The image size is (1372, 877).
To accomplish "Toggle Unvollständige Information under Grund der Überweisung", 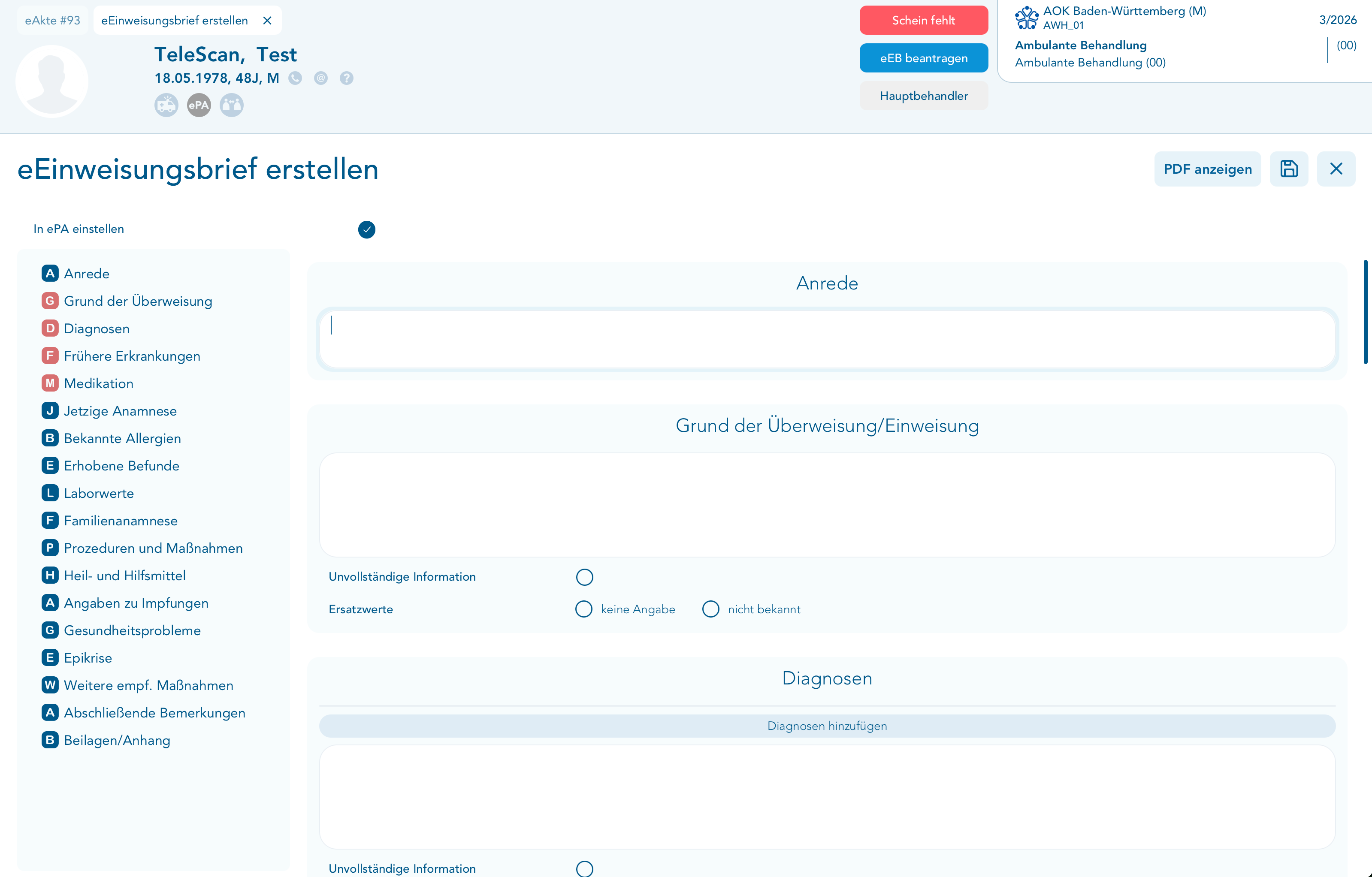I will coord(585,577).
